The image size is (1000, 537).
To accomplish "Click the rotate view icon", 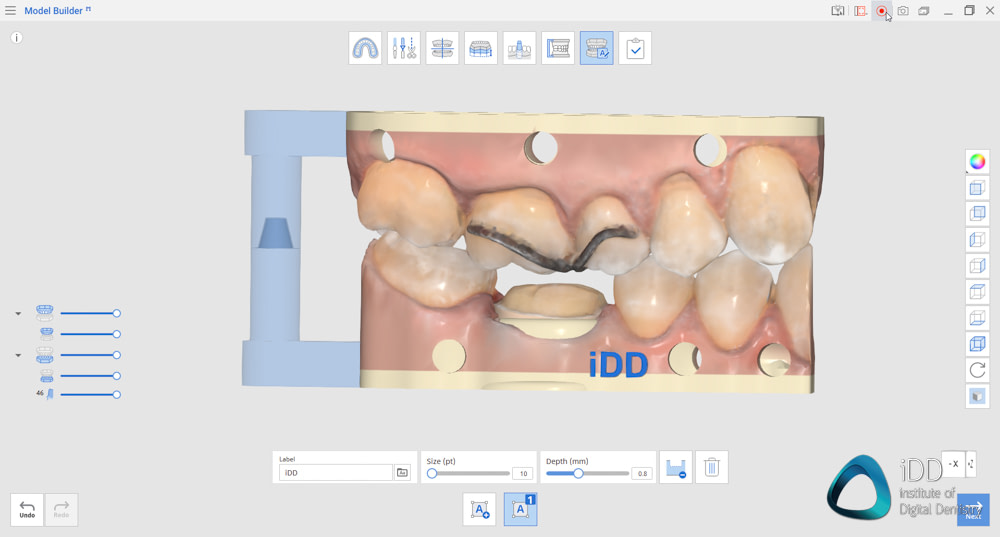I will point(977,370).
